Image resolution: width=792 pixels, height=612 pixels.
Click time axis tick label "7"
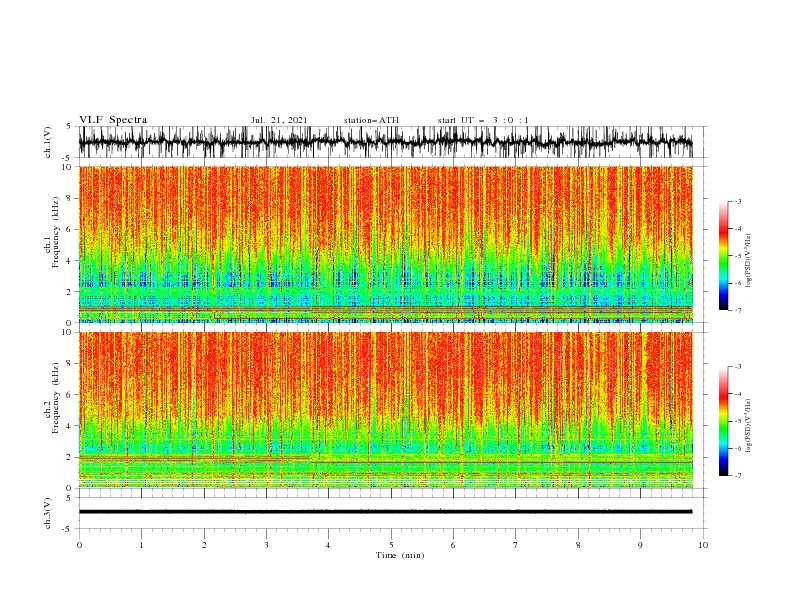coord(516,545)
